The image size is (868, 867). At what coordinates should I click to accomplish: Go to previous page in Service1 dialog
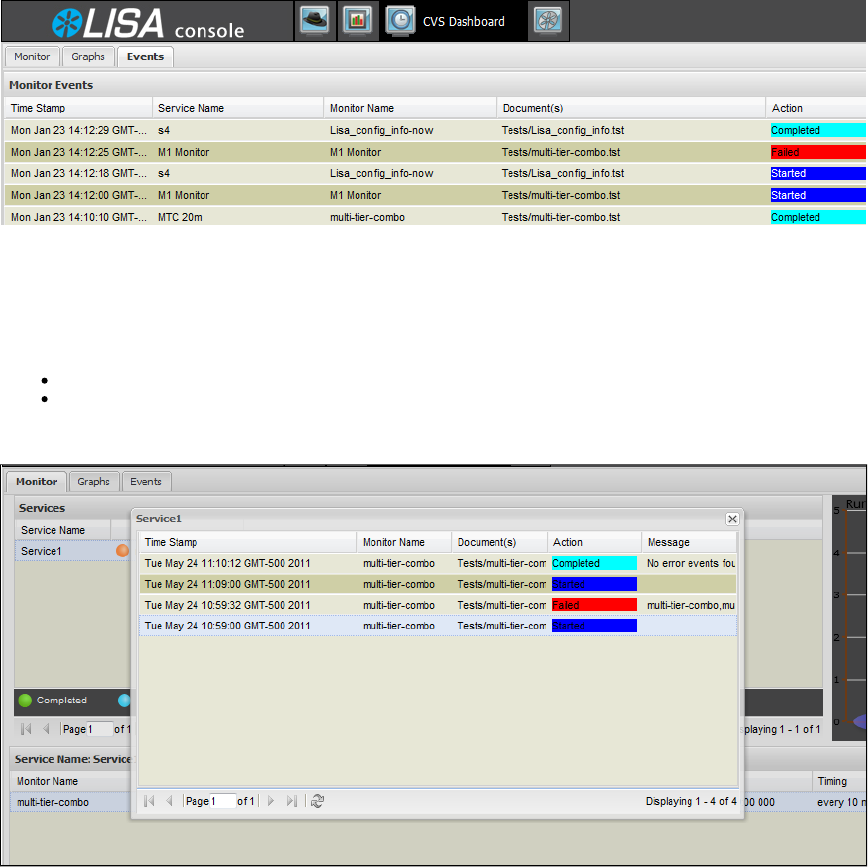click(170, 801)
